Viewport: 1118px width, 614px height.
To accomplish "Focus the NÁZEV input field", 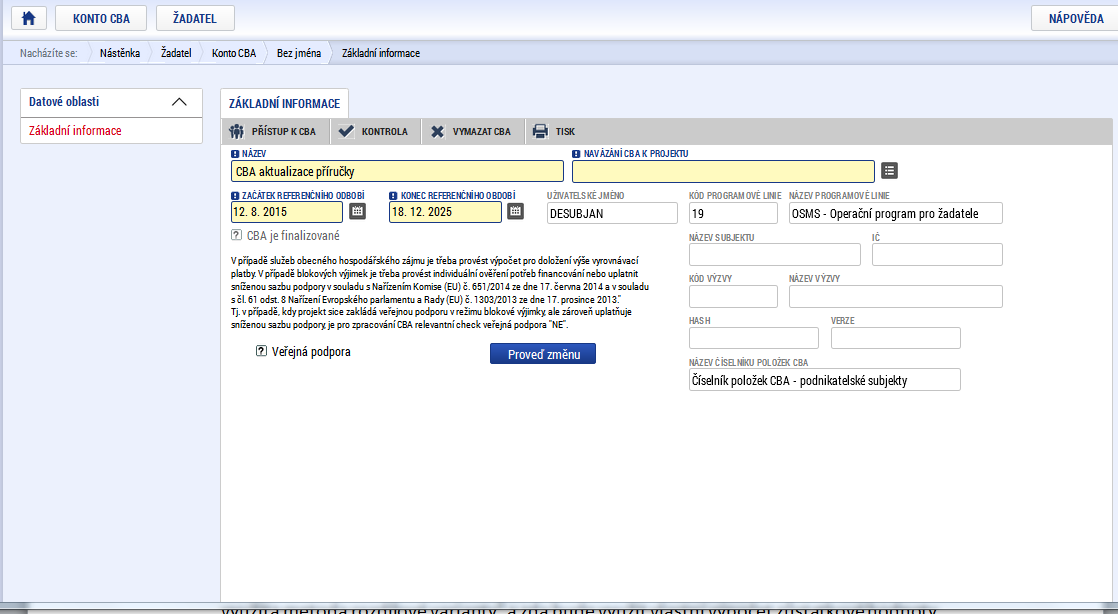I will click(397, 171).
